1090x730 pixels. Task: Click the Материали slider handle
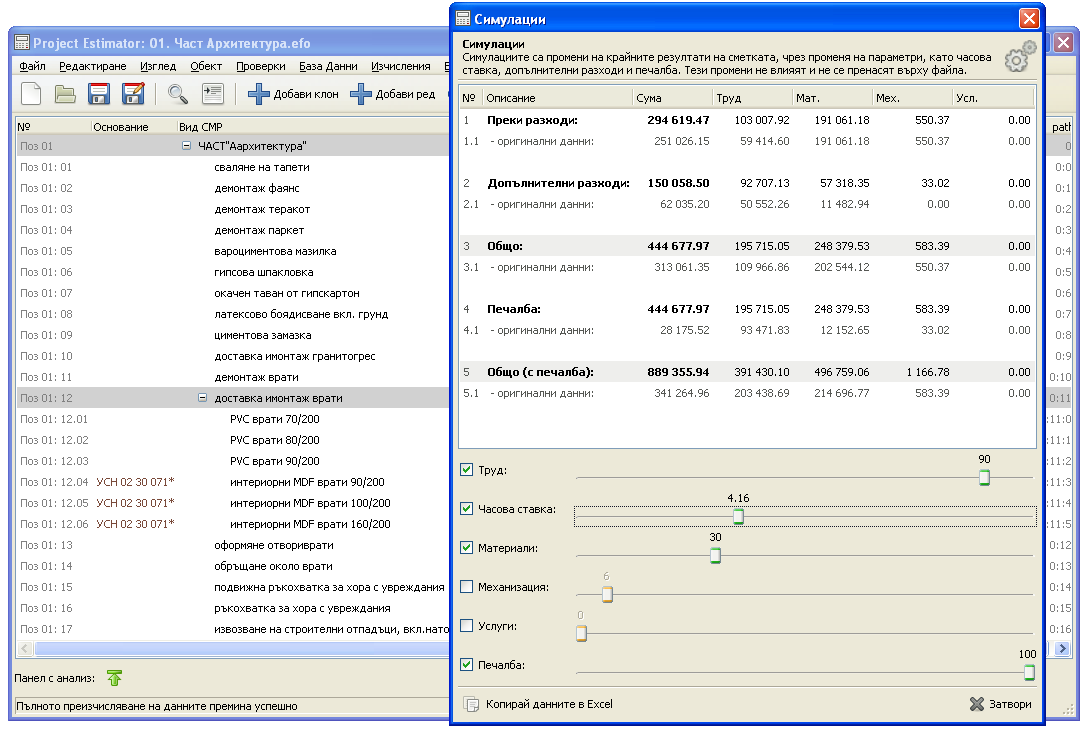[x=715, y=556]
